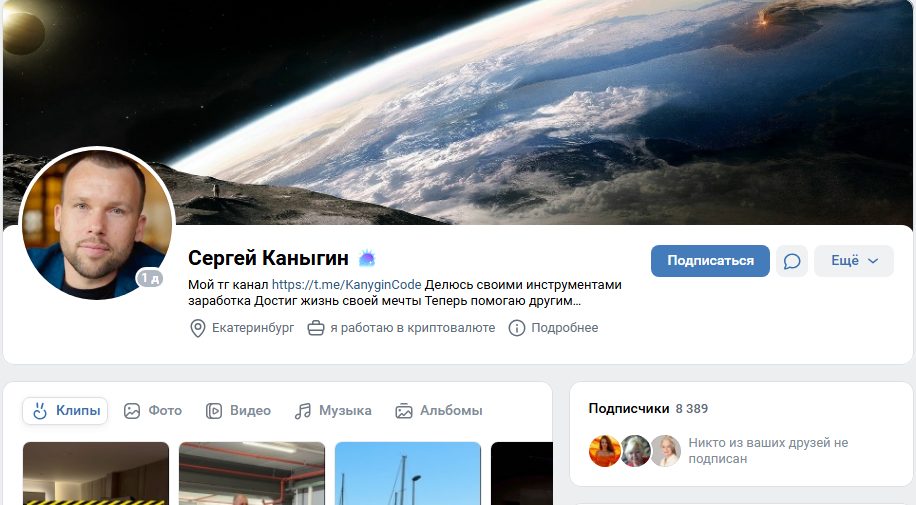Viewport: 916px width, 505px height.
Task: Click the badge icon beside Сергей Каныгин
Action: coord(367,258)
